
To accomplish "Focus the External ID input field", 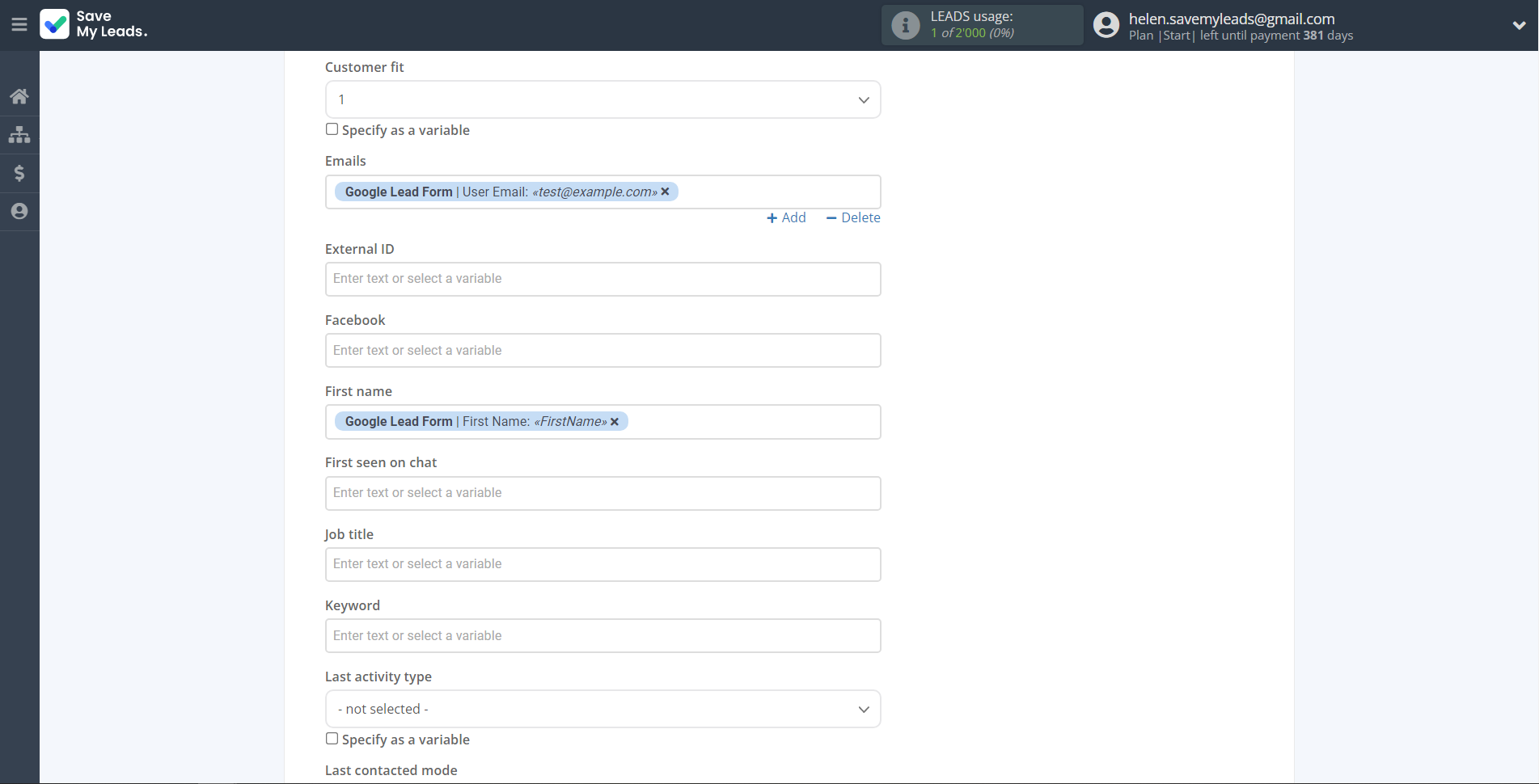I will pyautogui.click(x=602, y=279).
